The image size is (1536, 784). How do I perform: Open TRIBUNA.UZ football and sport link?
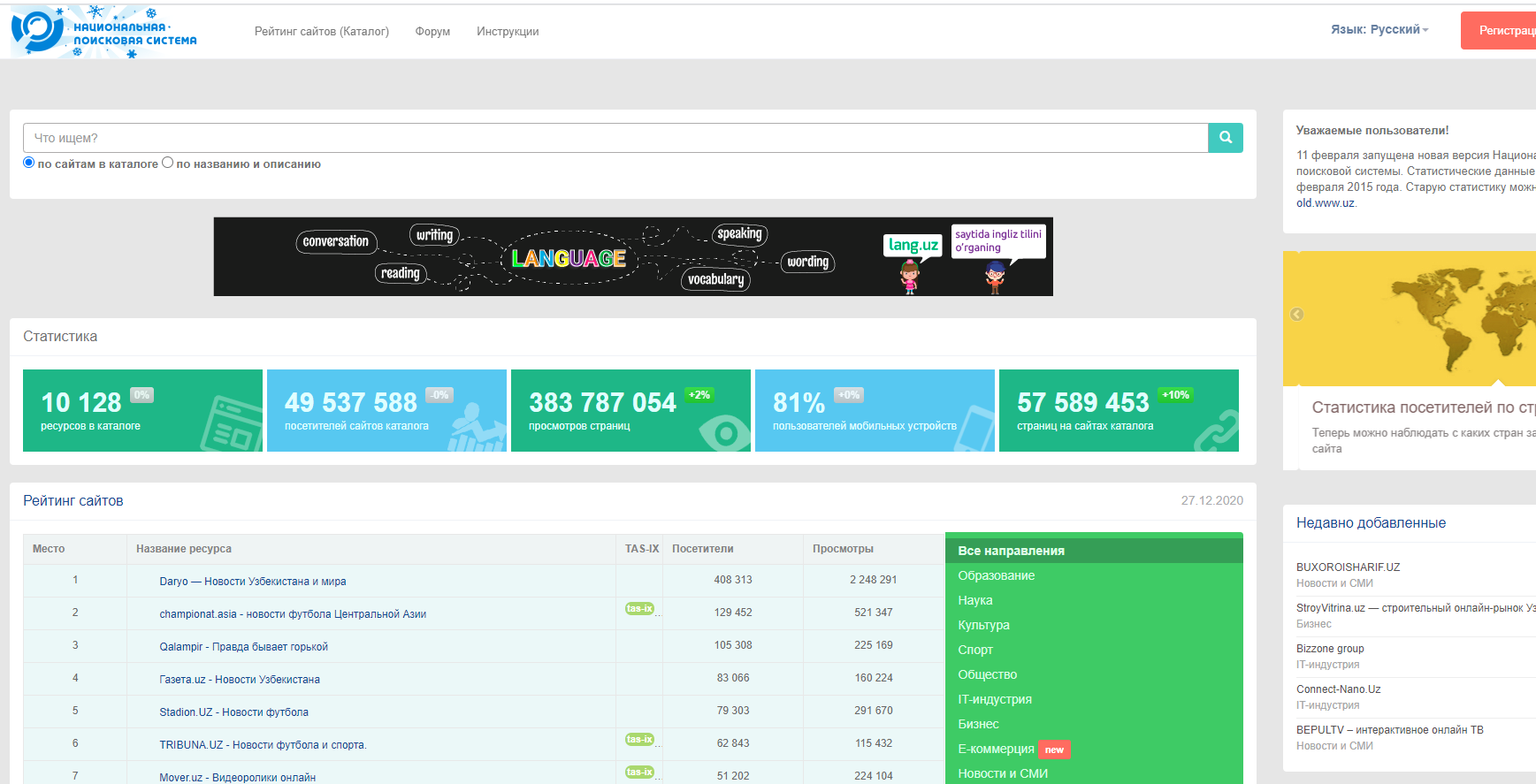click(x=263, y=745)
